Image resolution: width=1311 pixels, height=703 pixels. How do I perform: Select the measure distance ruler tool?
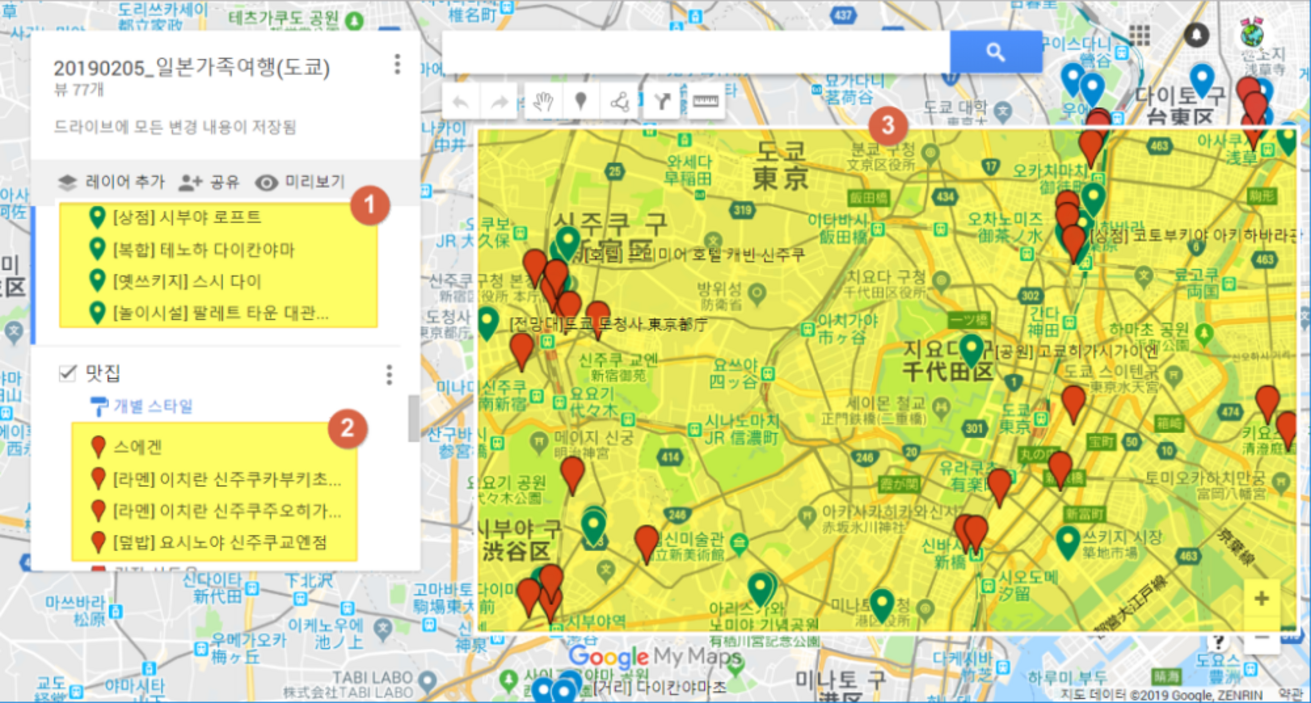[704, 101]
